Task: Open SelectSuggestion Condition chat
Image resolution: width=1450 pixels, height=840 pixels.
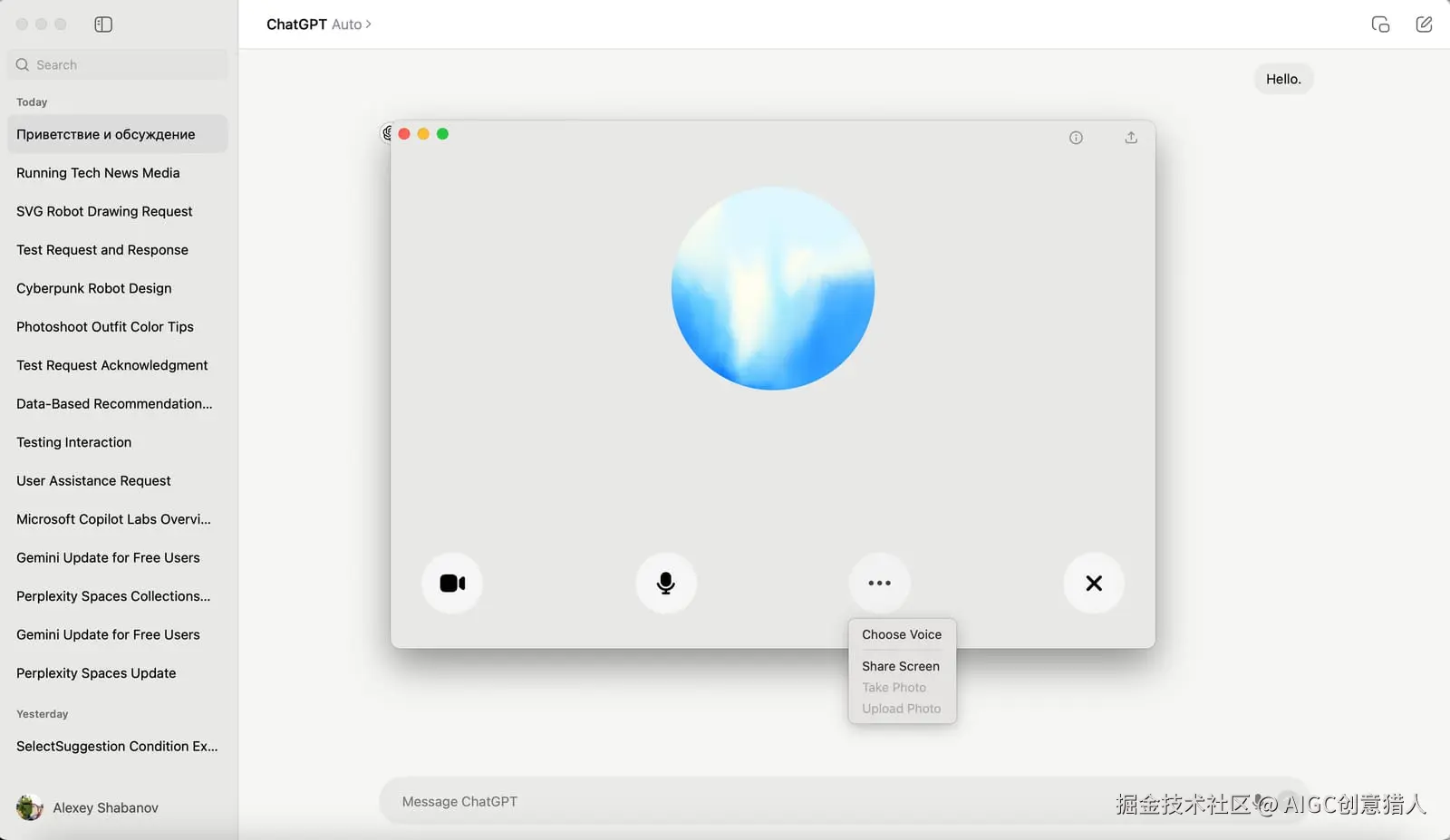Action: pos(118,747)
